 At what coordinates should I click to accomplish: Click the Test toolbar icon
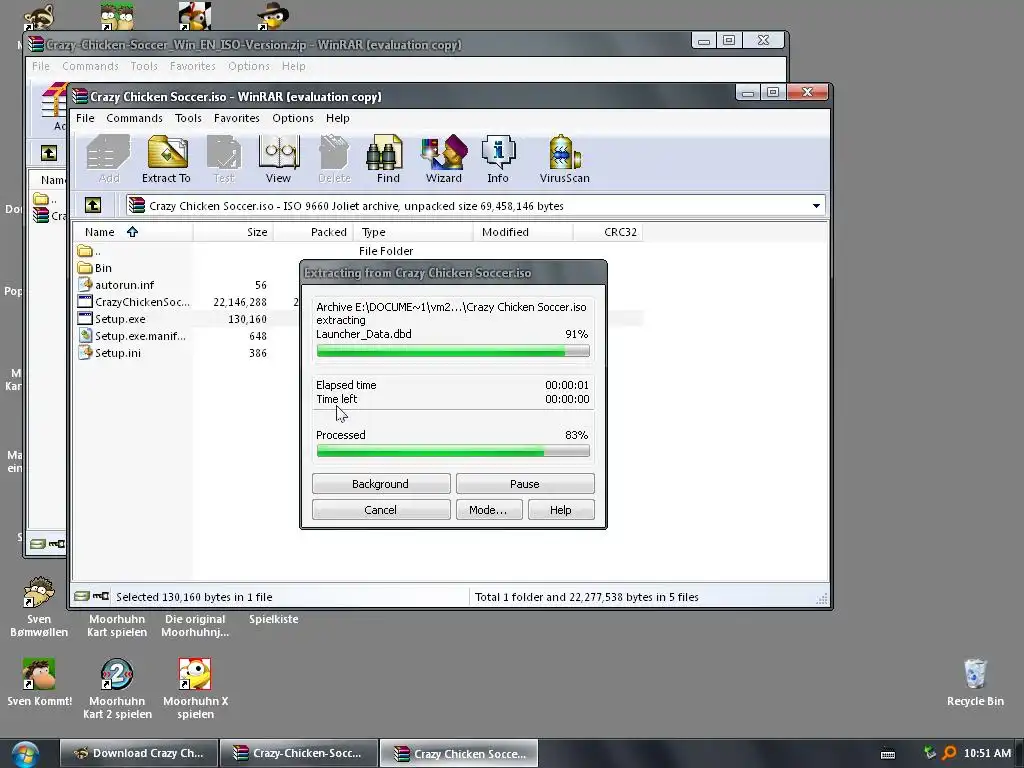(223, 159)
